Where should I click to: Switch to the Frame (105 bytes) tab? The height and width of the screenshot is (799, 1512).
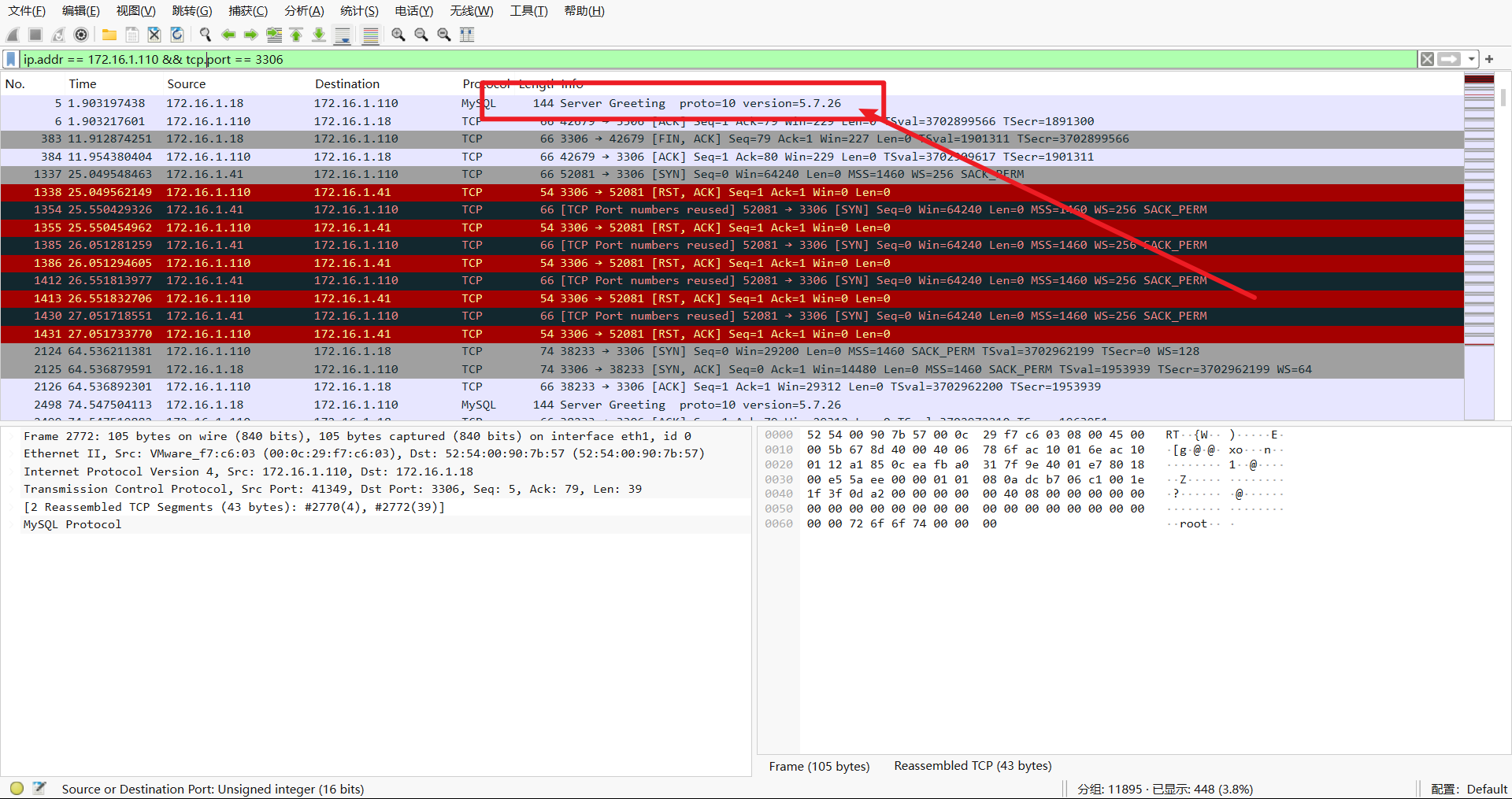coord(819,766)
